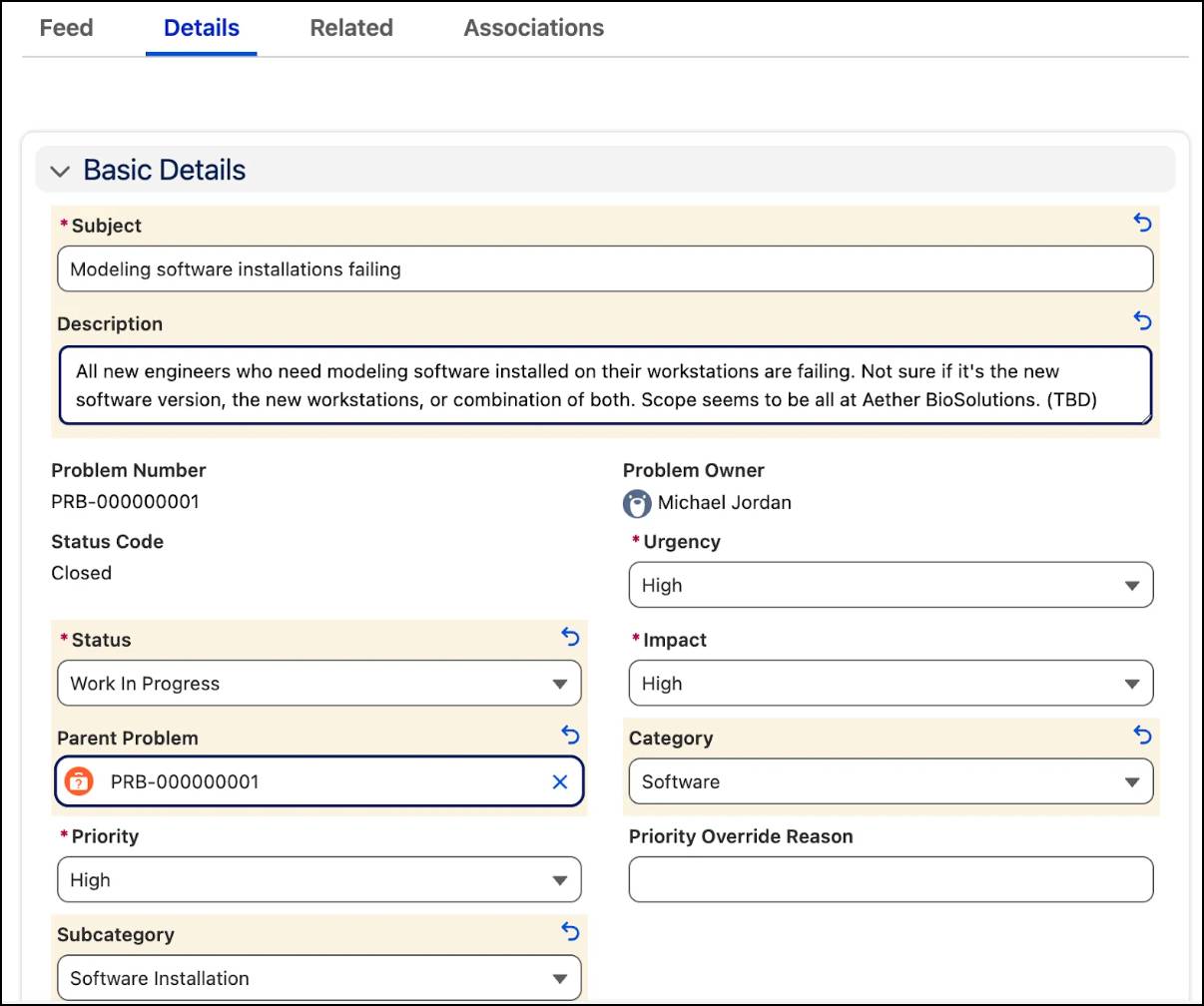Revert the Status field change
This screenshot has height=1006, width=1204.
[570, 636]
